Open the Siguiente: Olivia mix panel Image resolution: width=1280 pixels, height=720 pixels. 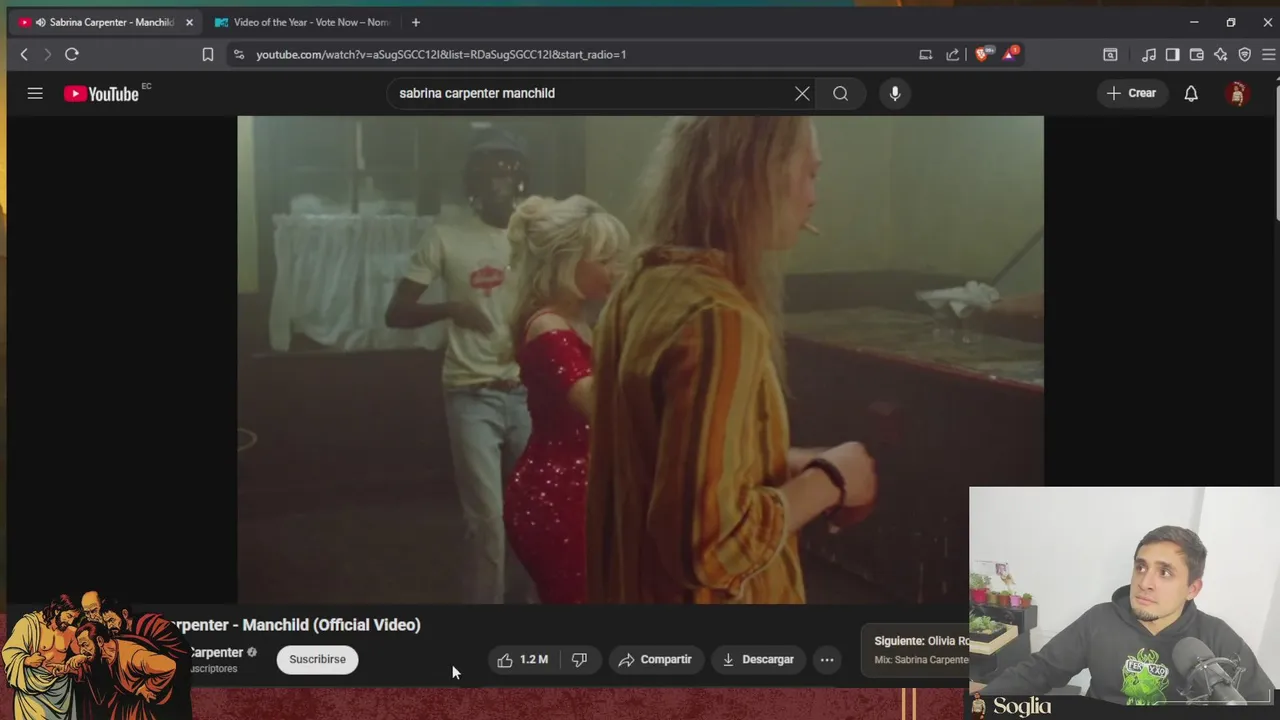click(x=916, y=650)
